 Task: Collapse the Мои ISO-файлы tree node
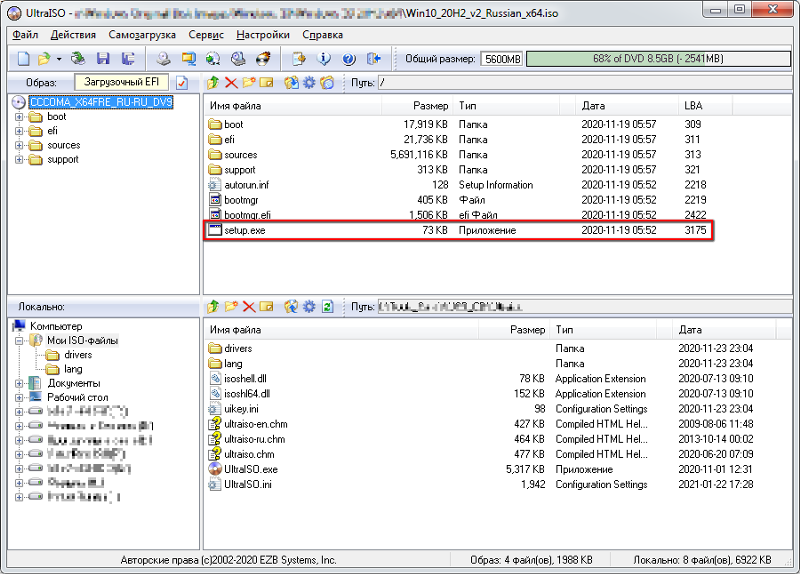[x=19, y=340]
